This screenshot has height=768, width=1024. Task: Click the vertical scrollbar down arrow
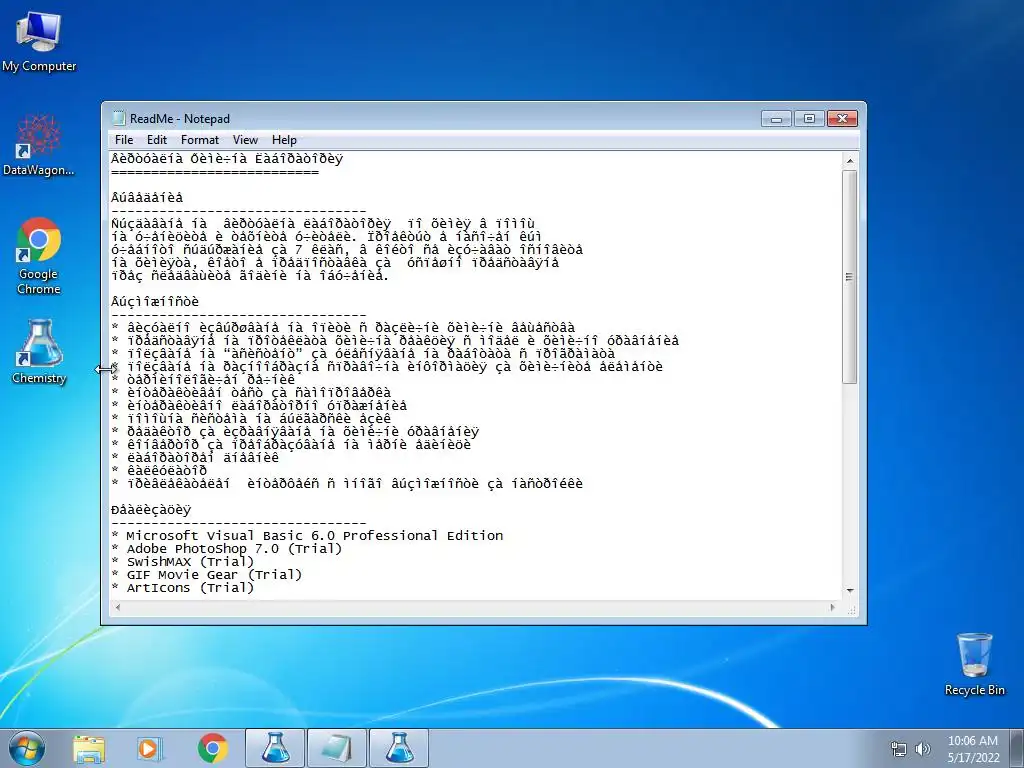(x=850, y=590)
